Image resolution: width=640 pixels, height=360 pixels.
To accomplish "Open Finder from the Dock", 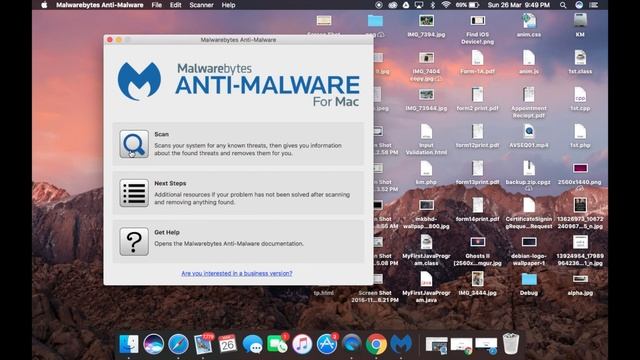I will [x=129, y=344].
